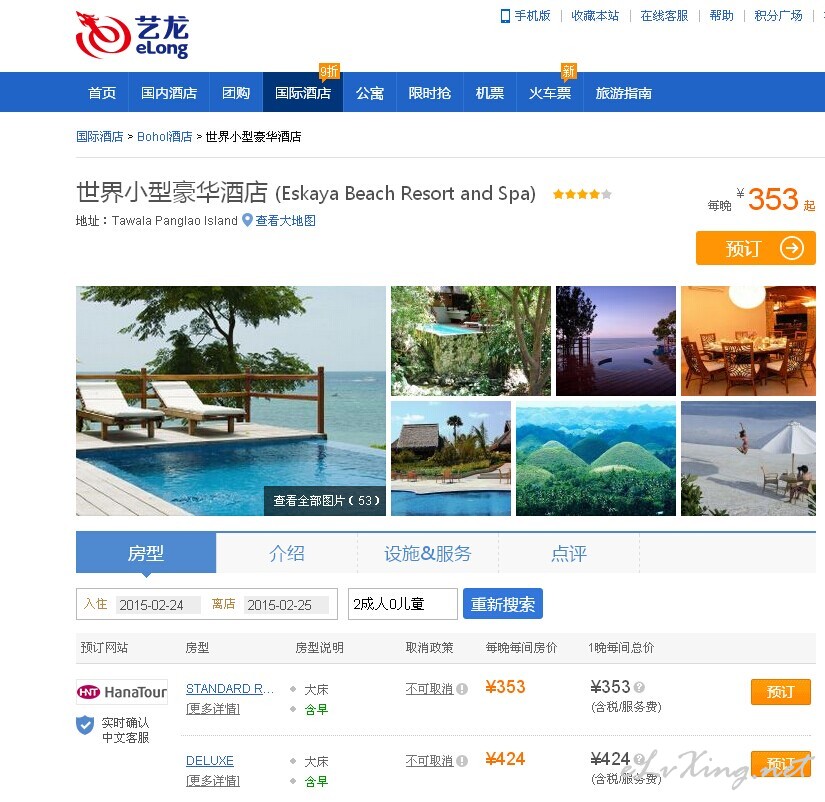The width and height of the screenshot is (825, 802).
Task: Click 预订 button for STANDARD room
Action: click(780, 691)
